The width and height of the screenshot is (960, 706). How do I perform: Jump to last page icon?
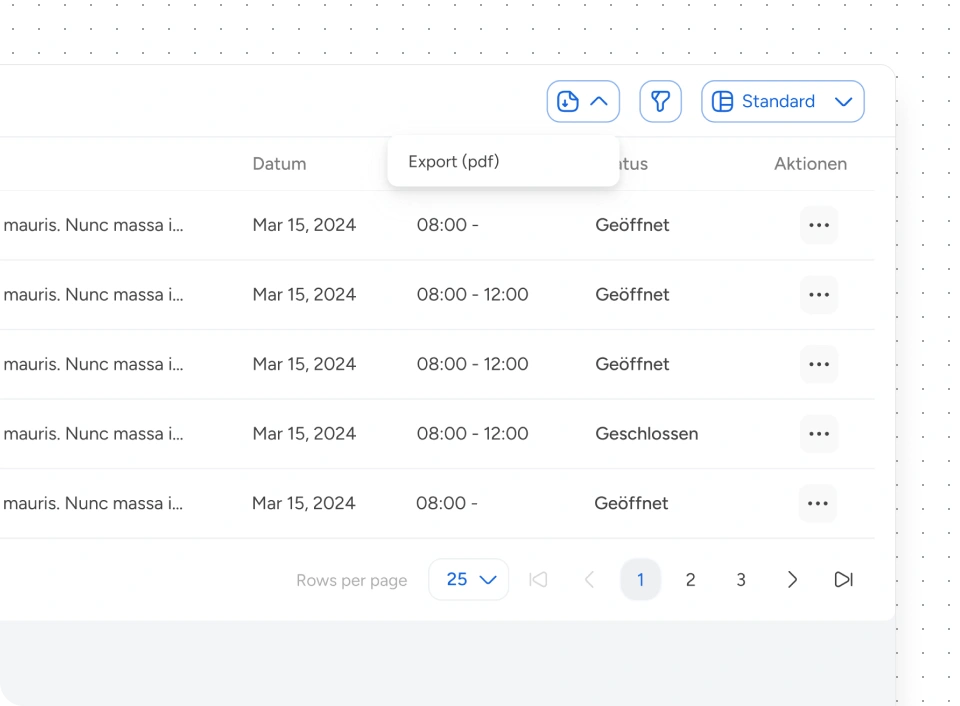point(843,580)
